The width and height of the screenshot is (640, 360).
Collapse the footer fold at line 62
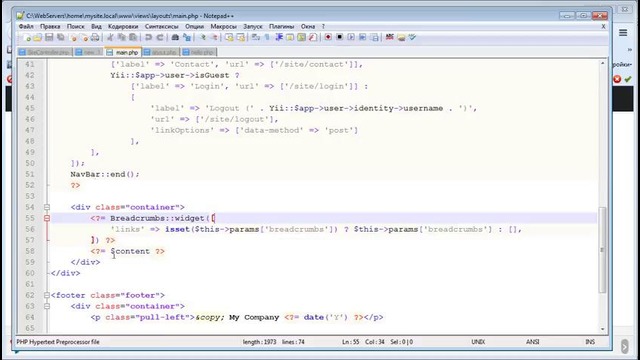click(x=47, y=295)
